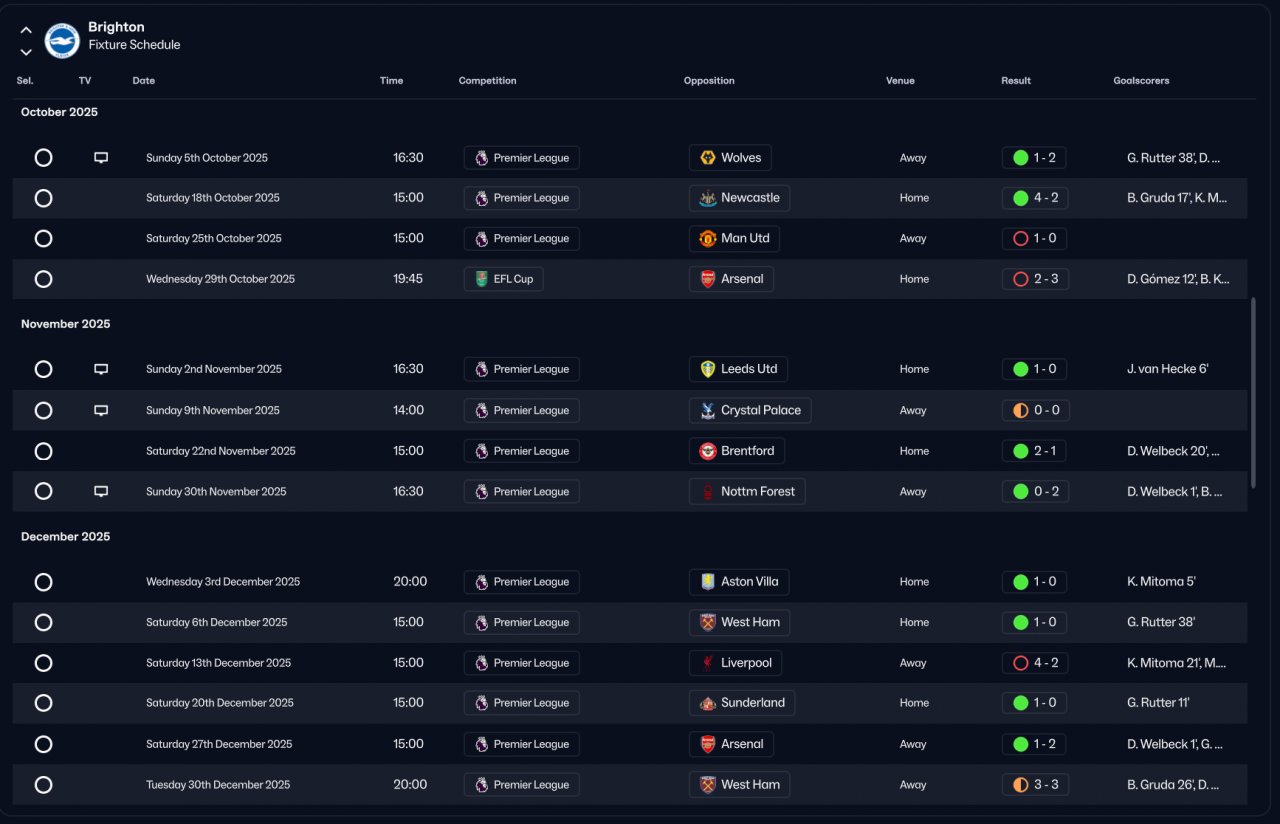The width and height of the screenshot is (1280, 824).
Task: Click the 'November 2025' month heading
Action: pos(66,324)
